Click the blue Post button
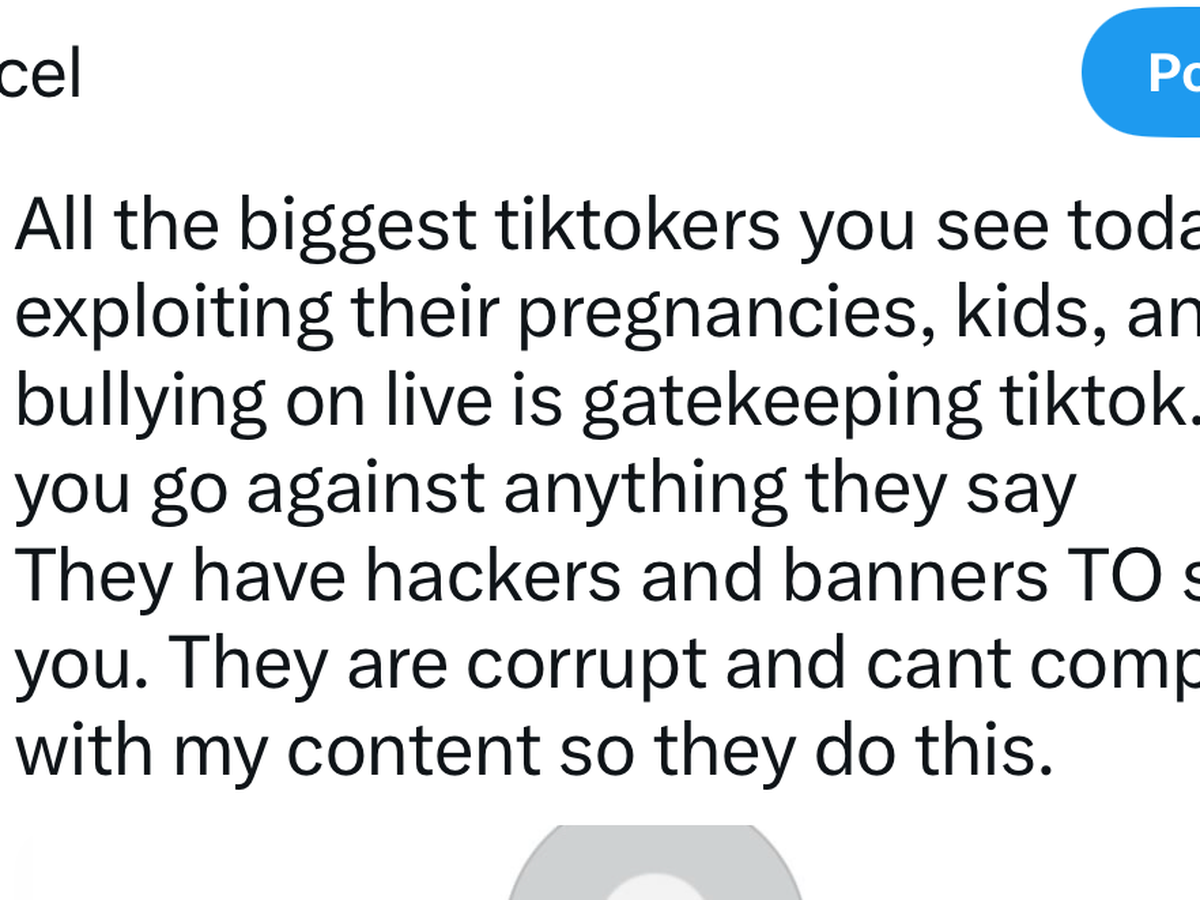 (x=1150, y=75)
